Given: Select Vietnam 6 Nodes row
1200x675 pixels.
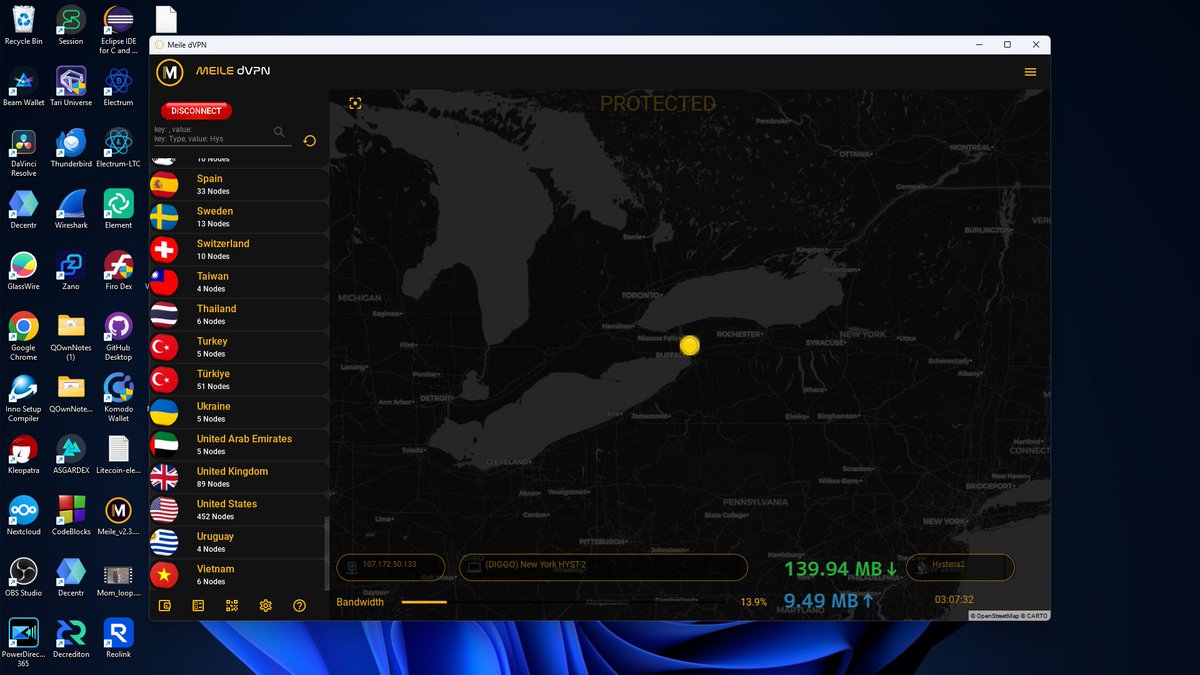Looking at the screenshot, I should [x=239, y=574].
